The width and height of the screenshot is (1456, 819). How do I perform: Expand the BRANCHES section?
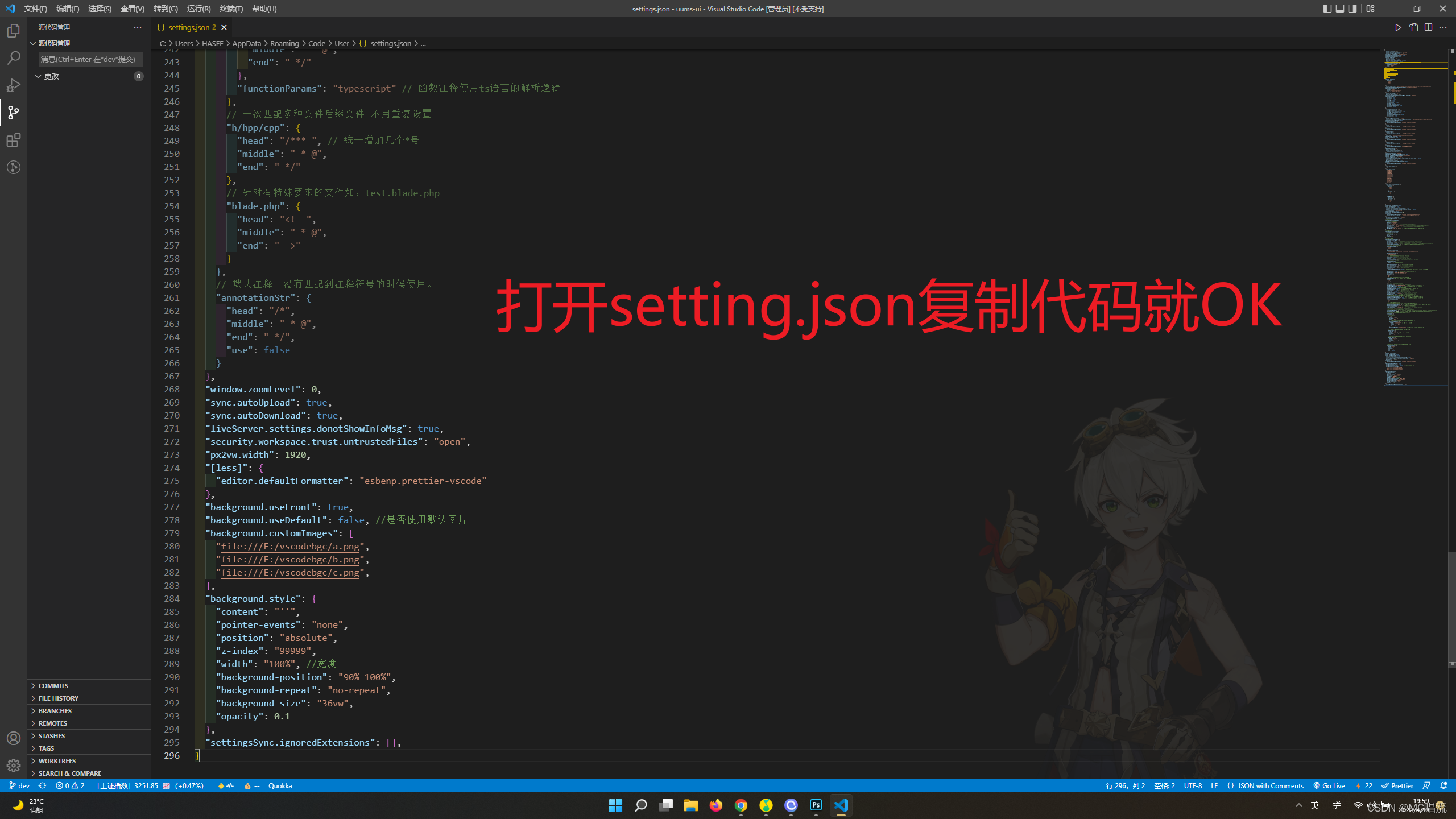click(x=54, y=710)
